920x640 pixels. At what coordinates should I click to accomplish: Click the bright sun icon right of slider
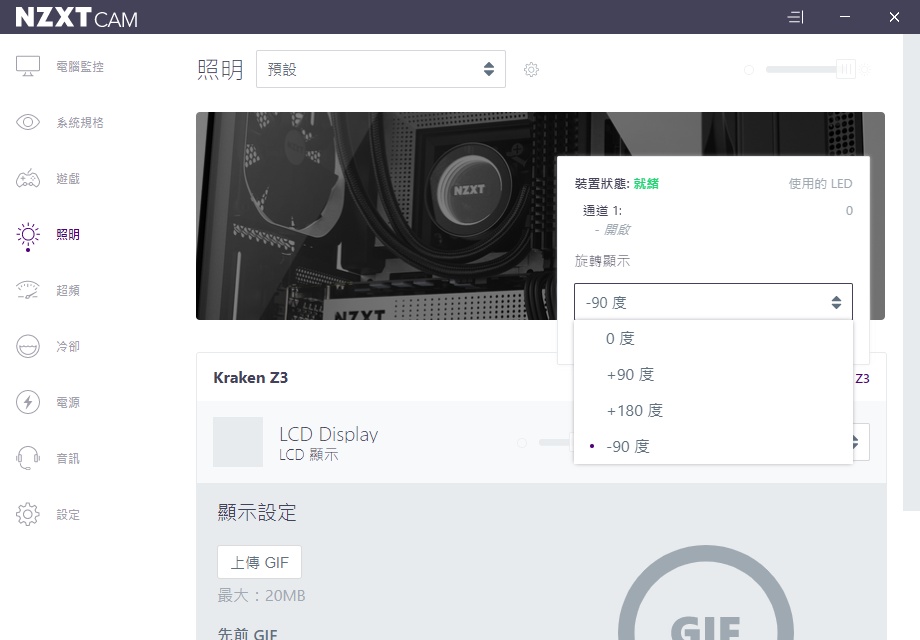865,70
